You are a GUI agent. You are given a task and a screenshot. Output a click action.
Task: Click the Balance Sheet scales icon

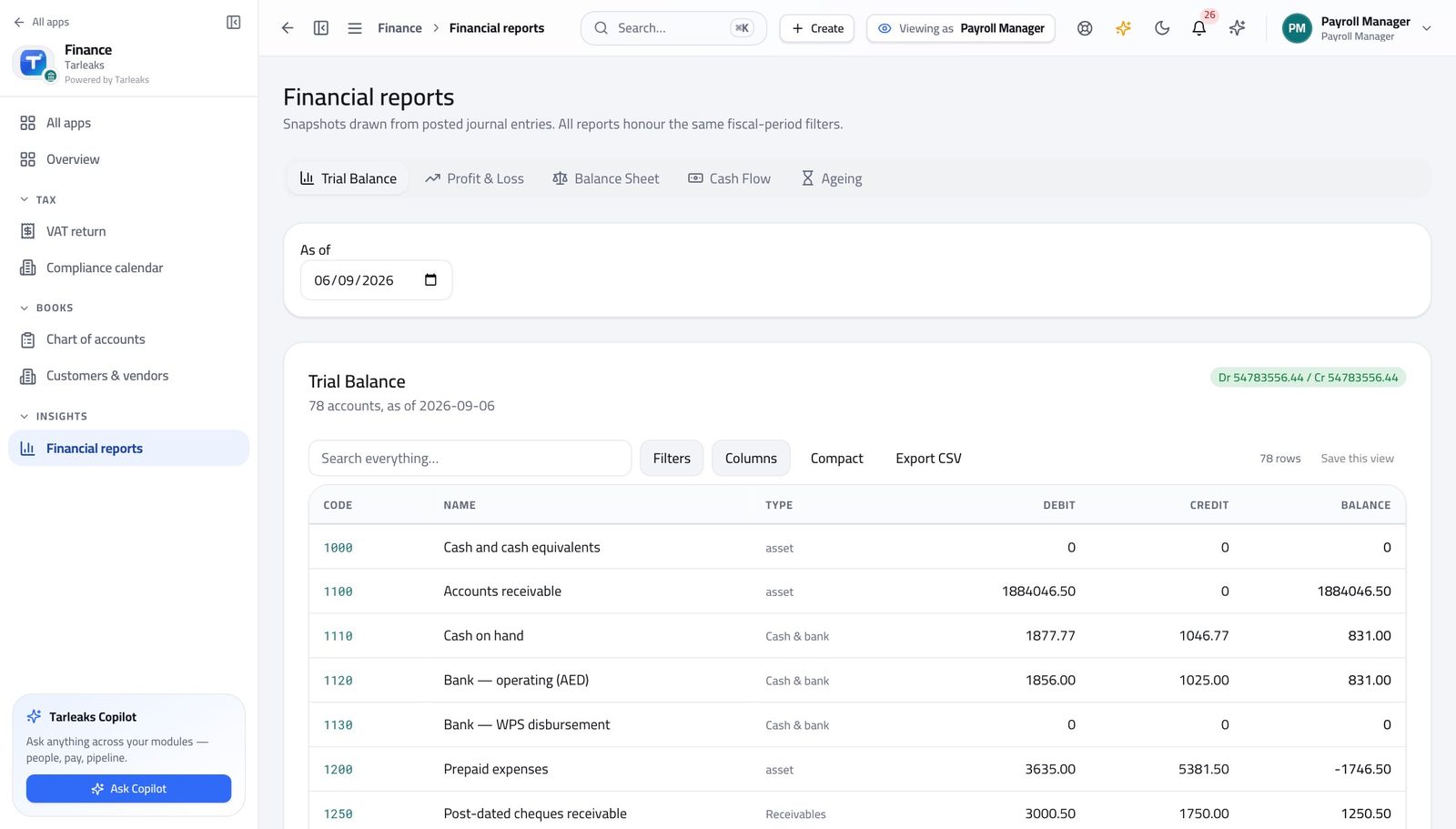[x=560, y=178]
